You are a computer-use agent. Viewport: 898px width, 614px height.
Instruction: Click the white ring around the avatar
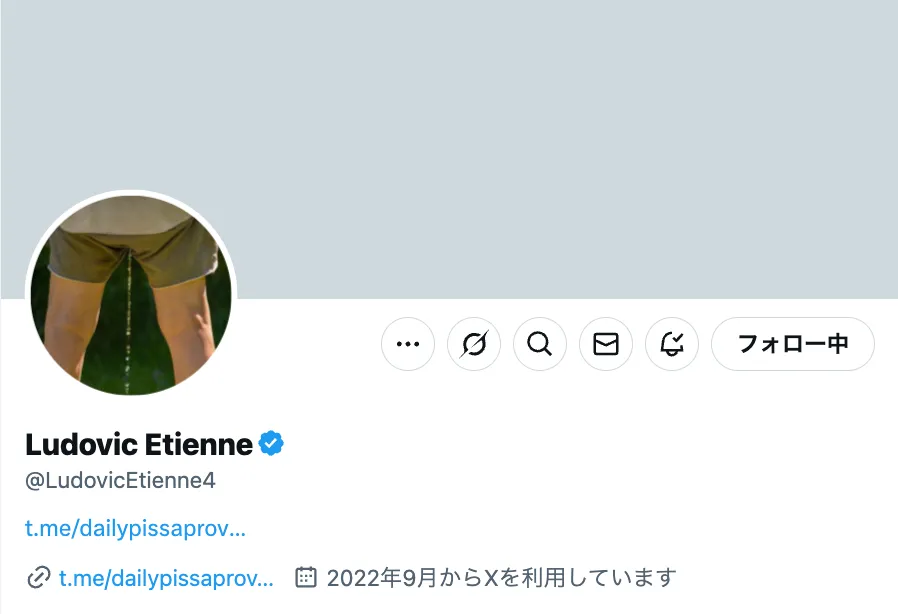point(131,193)
